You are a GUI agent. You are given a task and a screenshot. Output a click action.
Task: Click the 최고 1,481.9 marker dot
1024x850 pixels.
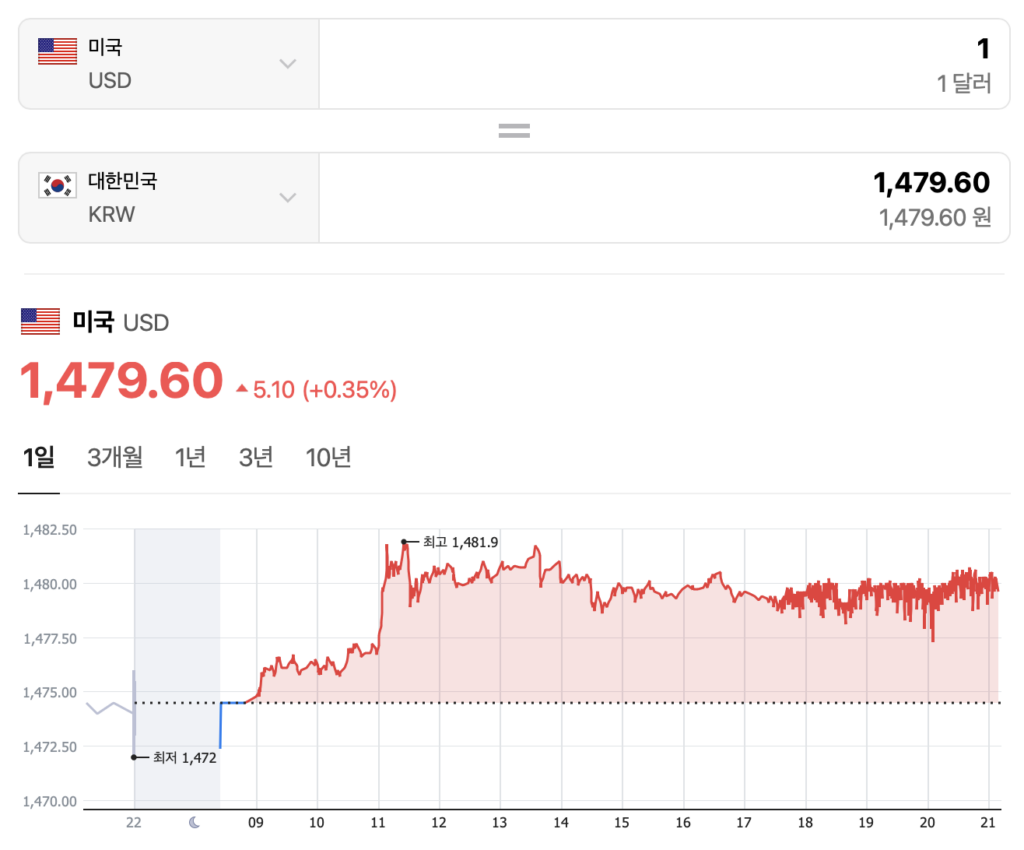tap(404, 540)
